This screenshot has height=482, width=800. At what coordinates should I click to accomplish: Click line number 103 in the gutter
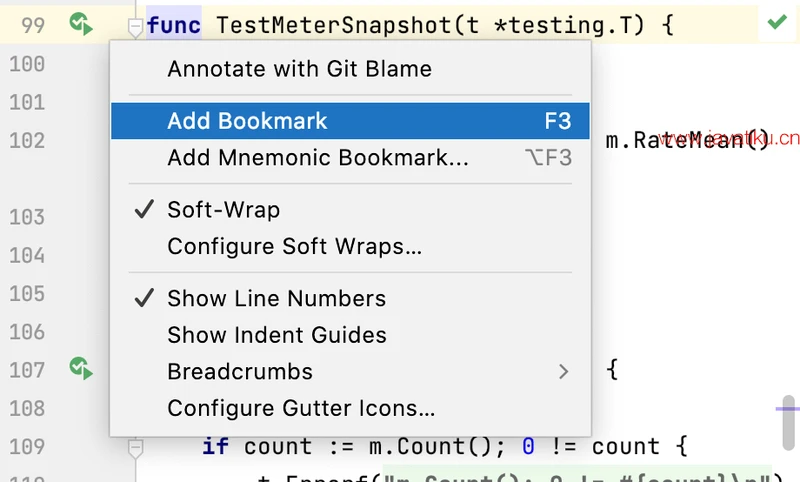[x=27, y=217]
